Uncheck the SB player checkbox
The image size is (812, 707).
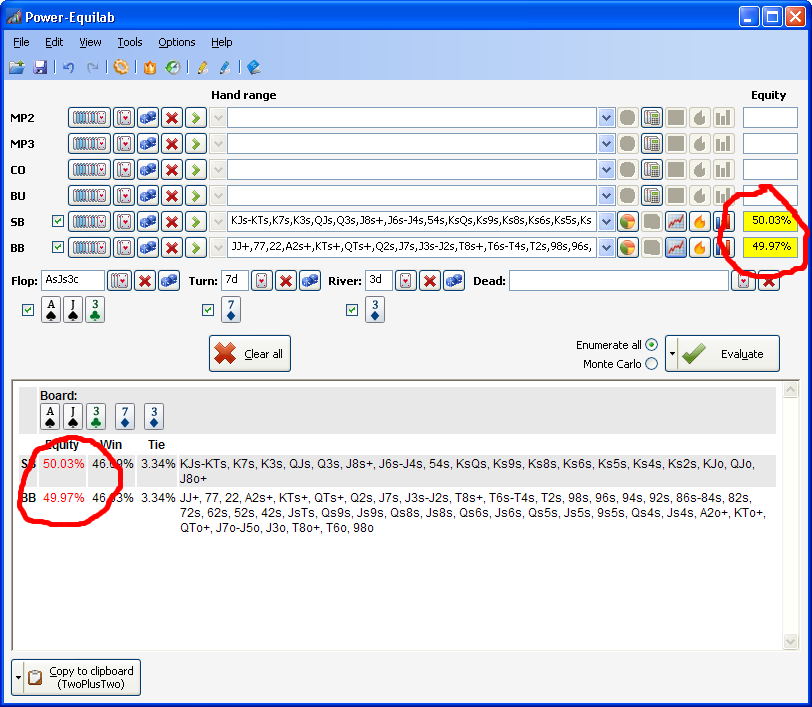pyautogui.click(x=58, y=221)
